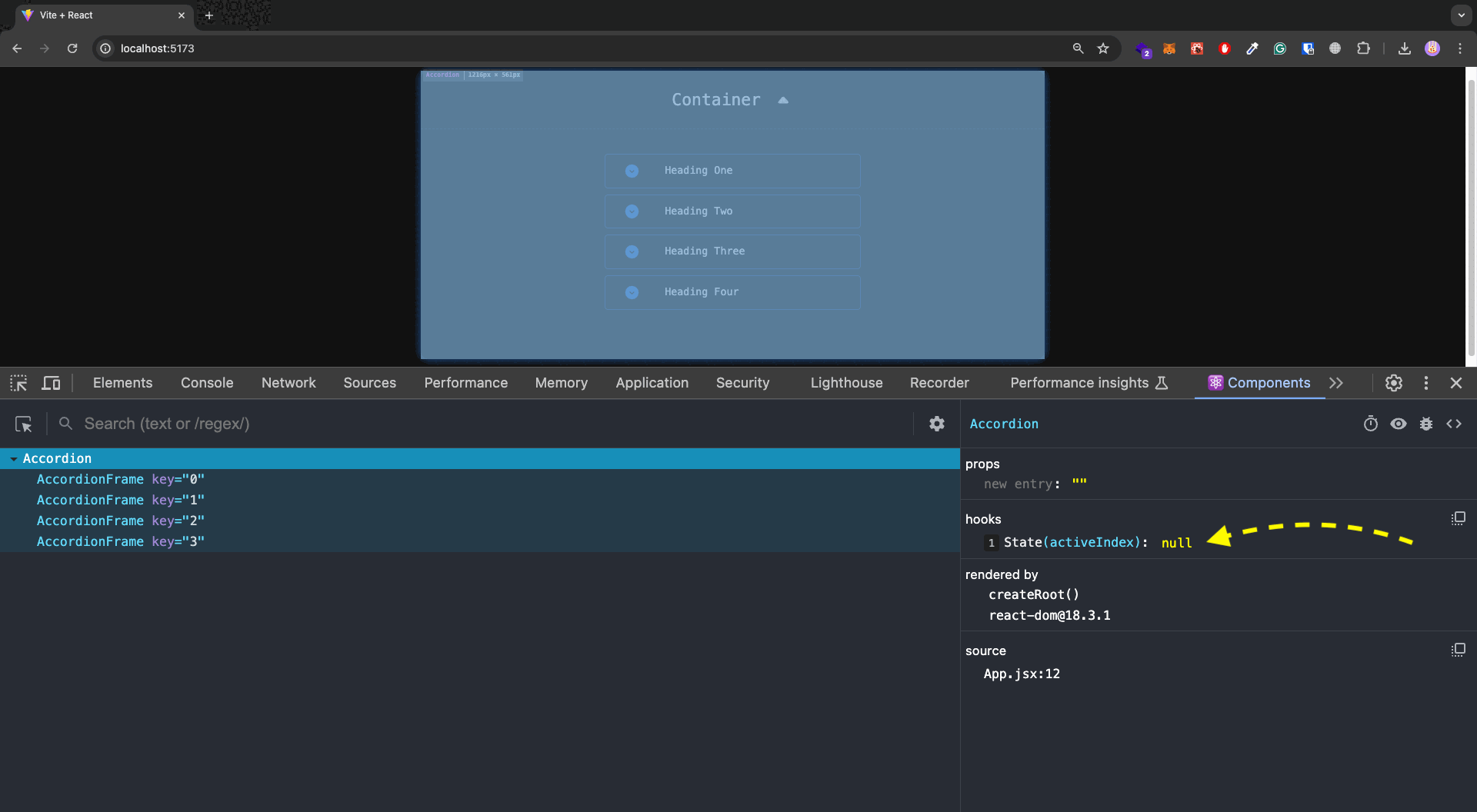Open the Lighthouse tab

pos(846,382)
